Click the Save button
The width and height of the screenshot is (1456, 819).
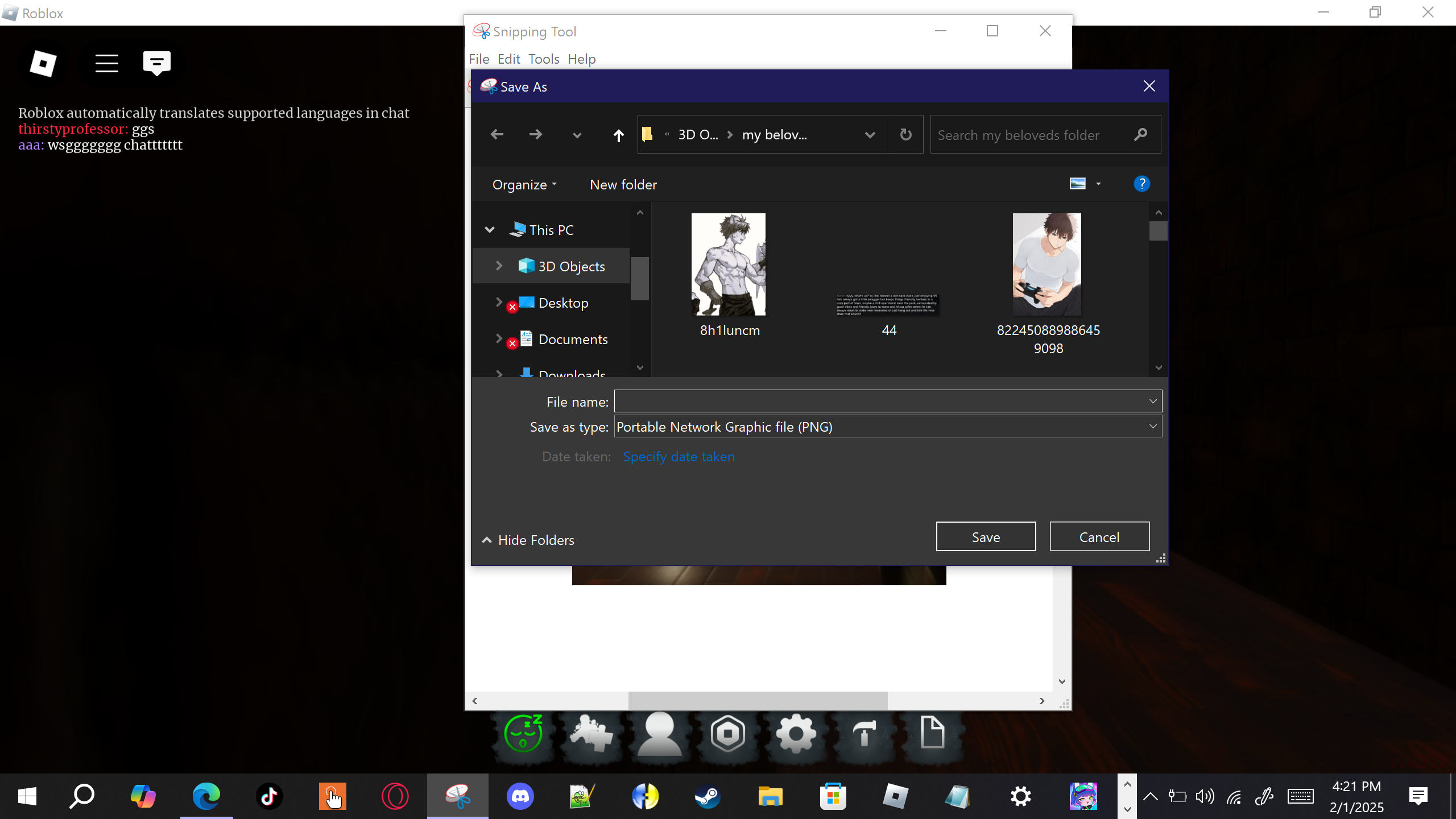[986, 536]
